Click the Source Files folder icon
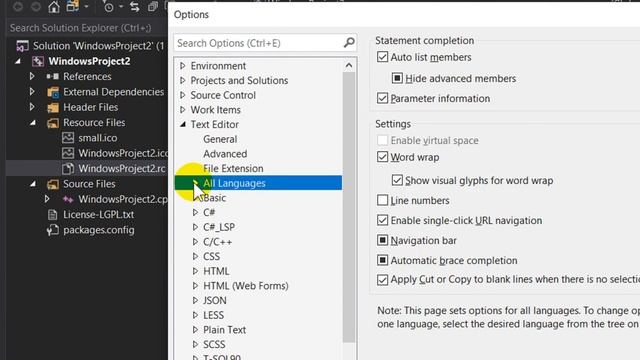Viewport: 640px width, 360px height. pos(53,184)
